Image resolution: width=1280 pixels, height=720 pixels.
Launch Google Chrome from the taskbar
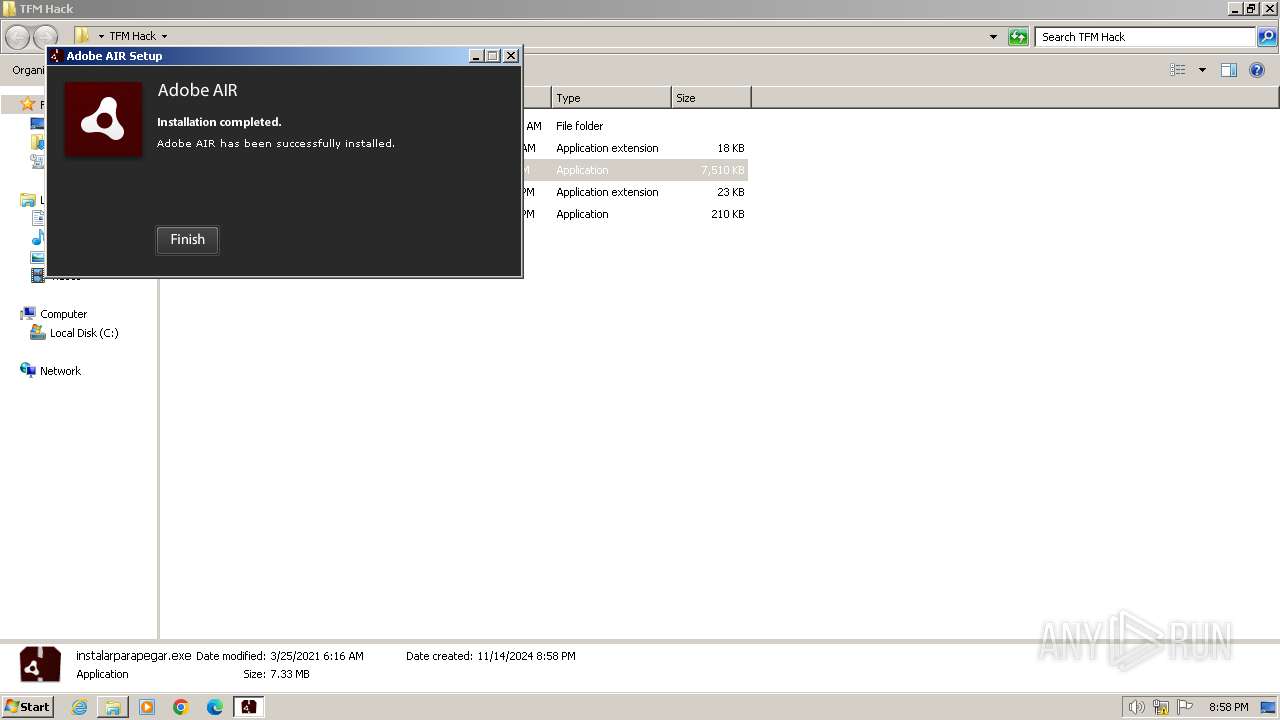click(x=181, y=707)
